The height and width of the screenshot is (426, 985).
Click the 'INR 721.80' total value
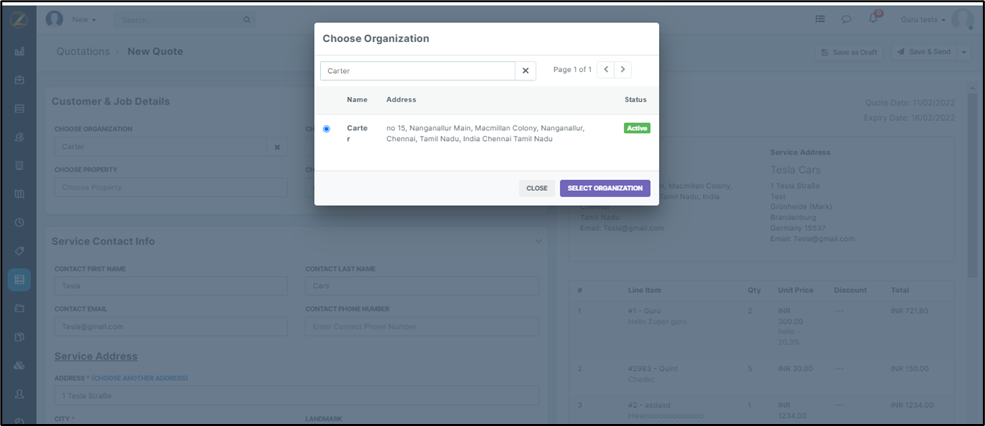[909, 310]
